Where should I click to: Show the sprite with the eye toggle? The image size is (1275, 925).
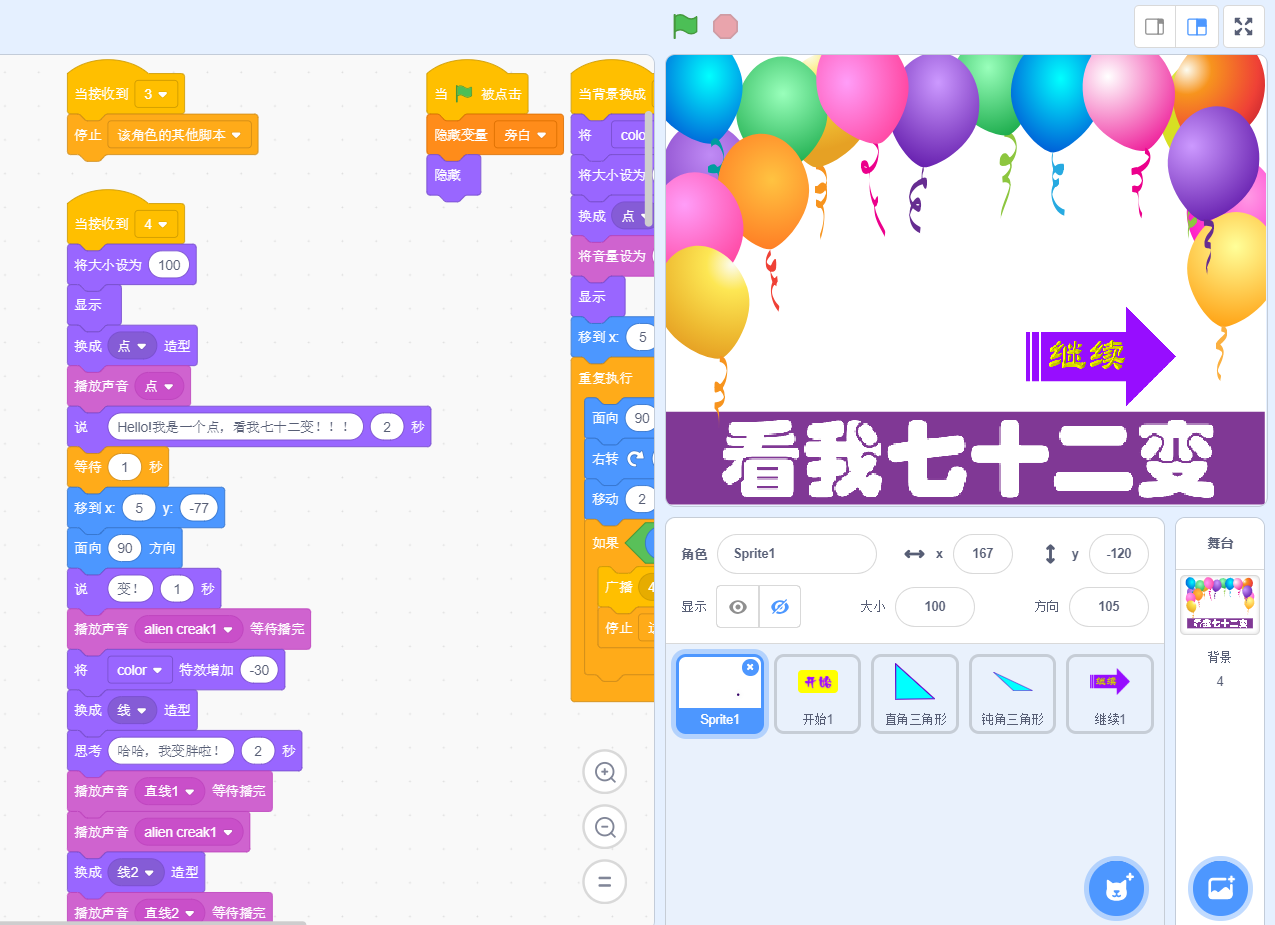pos(738,607)
